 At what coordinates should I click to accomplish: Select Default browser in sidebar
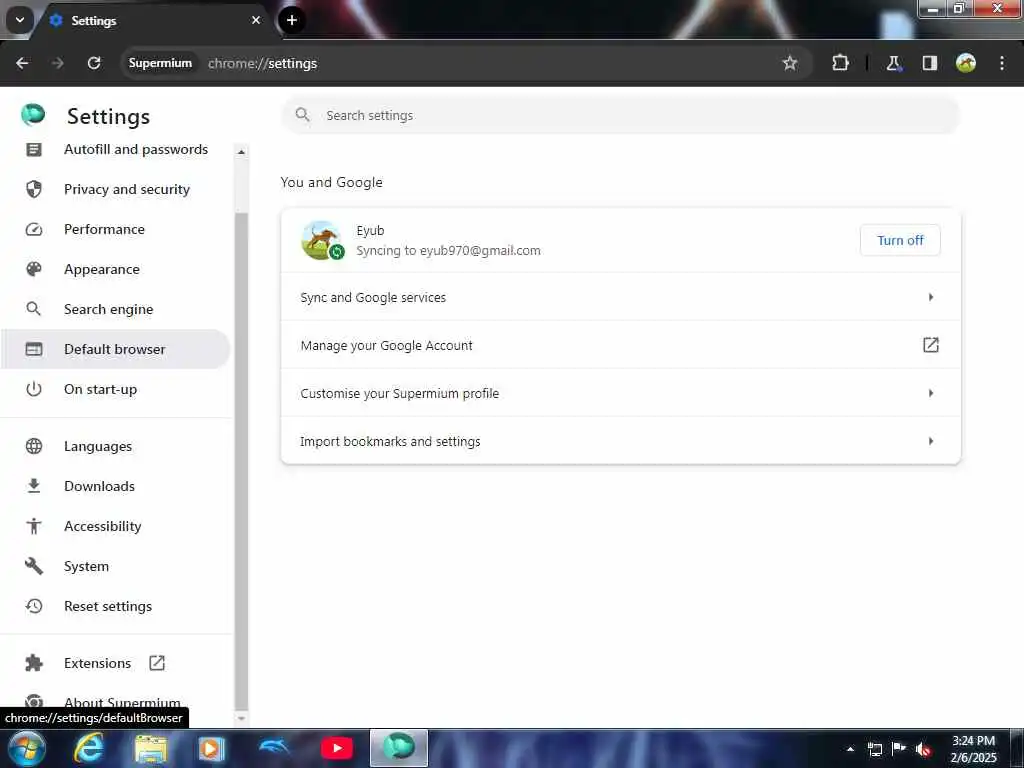point(116,349)
